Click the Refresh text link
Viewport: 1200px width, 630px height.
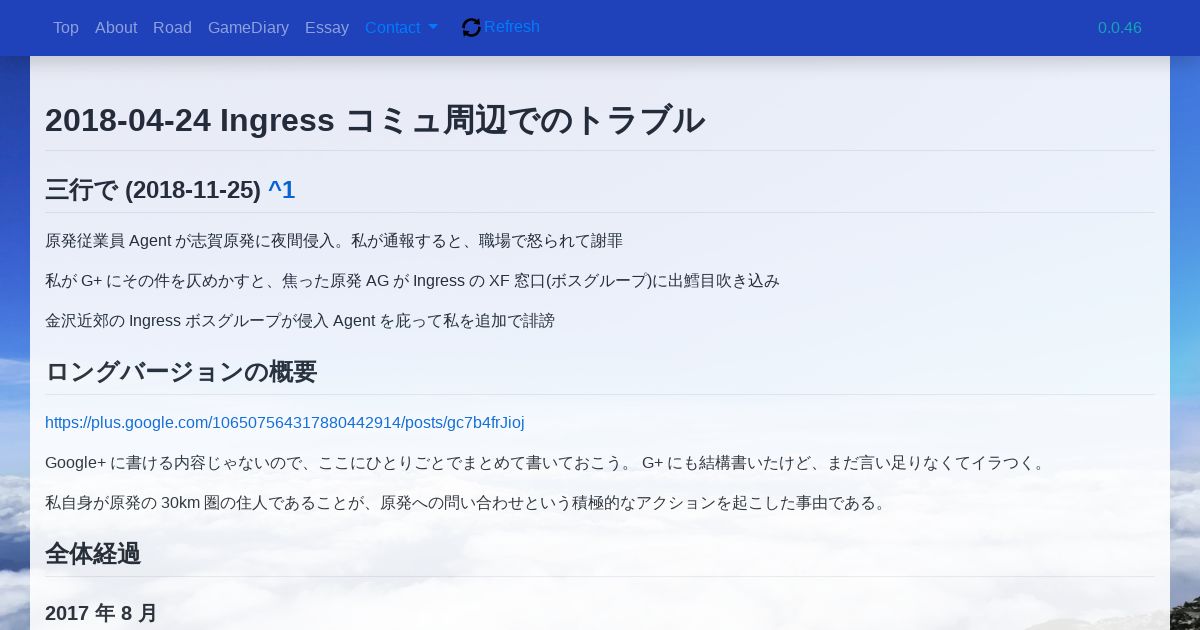pyautogui.click(x=512, y=27)
